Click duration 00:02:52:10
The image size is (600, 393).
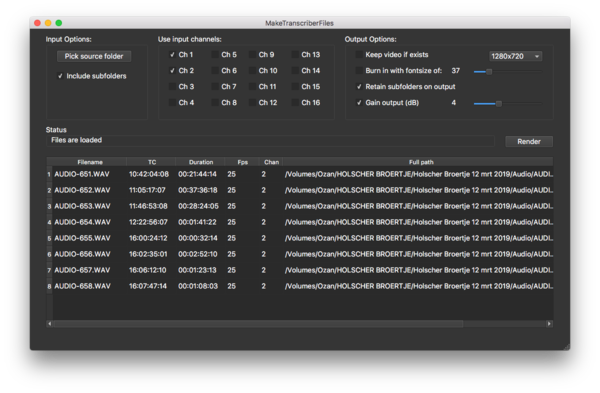(x=198, y=254)
